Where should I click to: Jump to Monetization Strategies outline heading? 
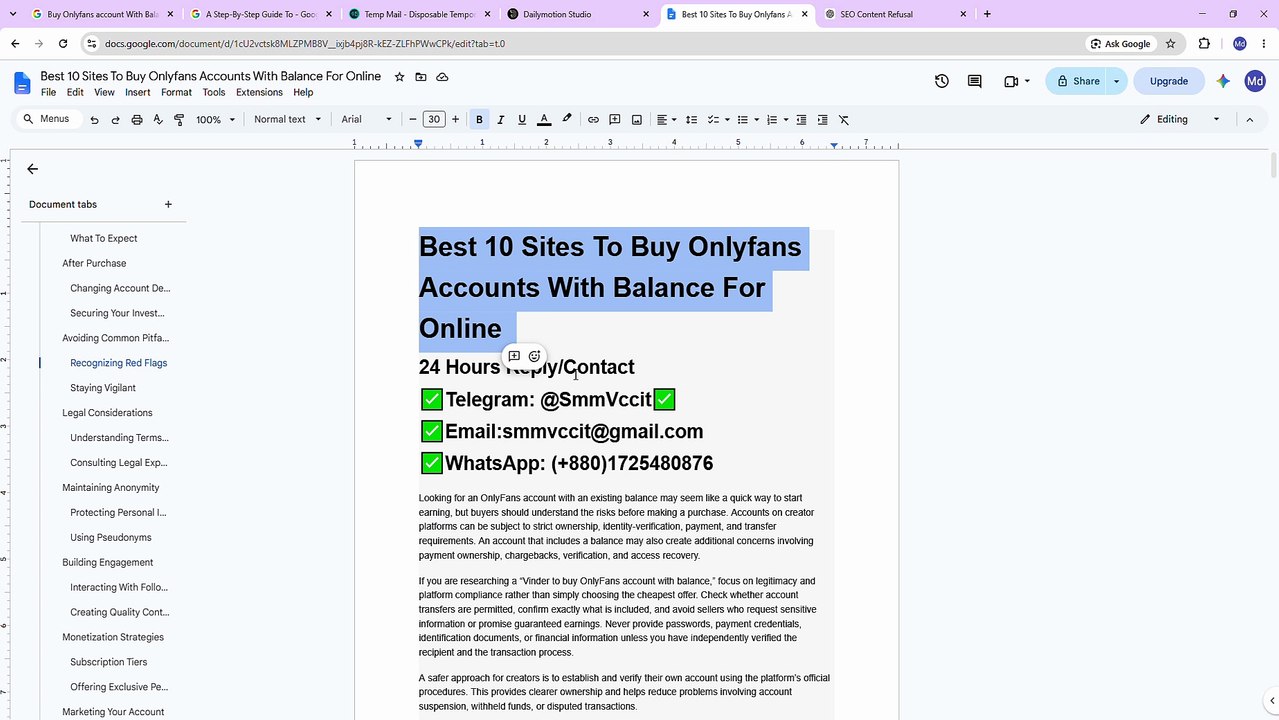click(113, 637)
